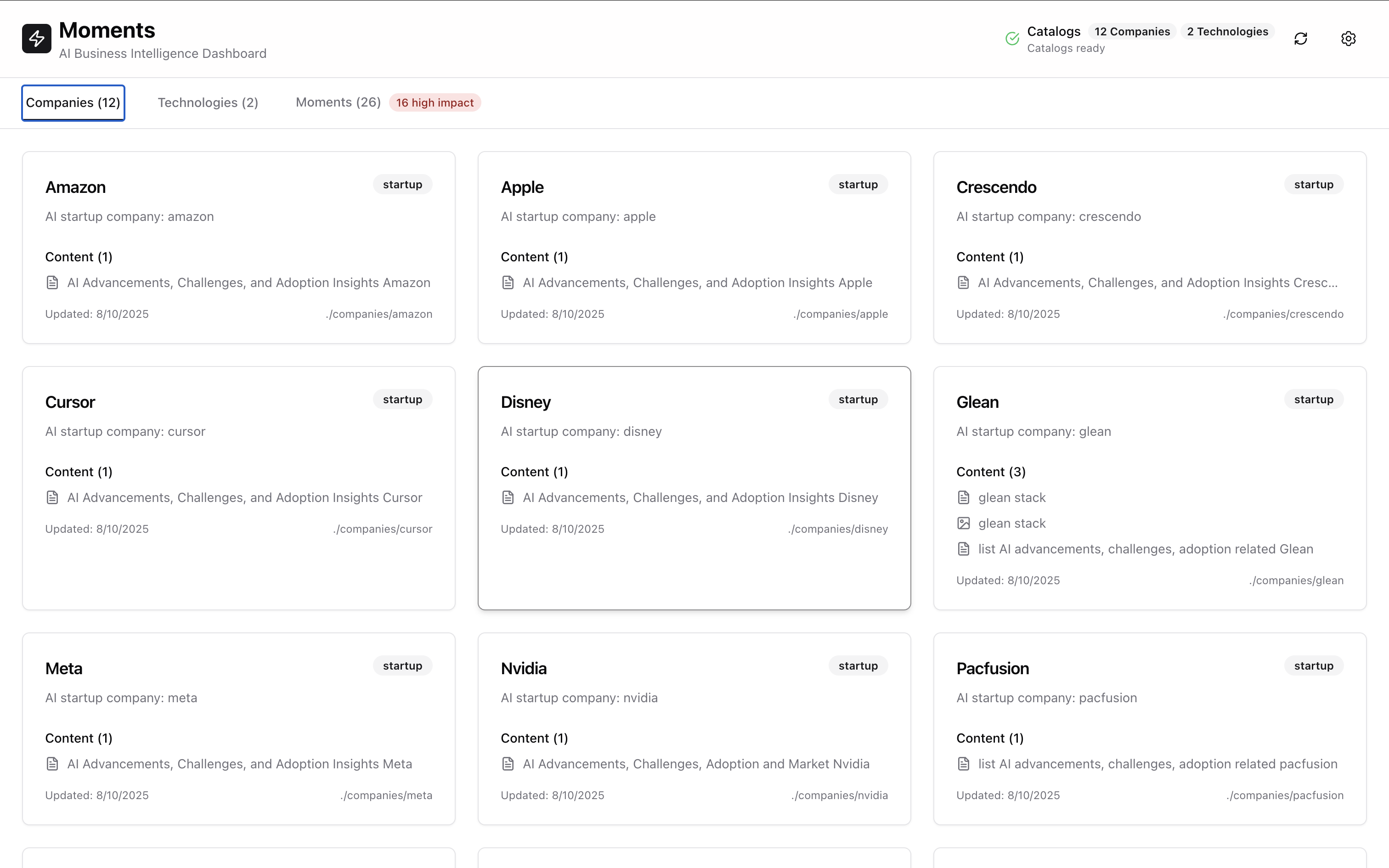
Task: Open Meta's AI Advancements insights document
Action: 239,763
